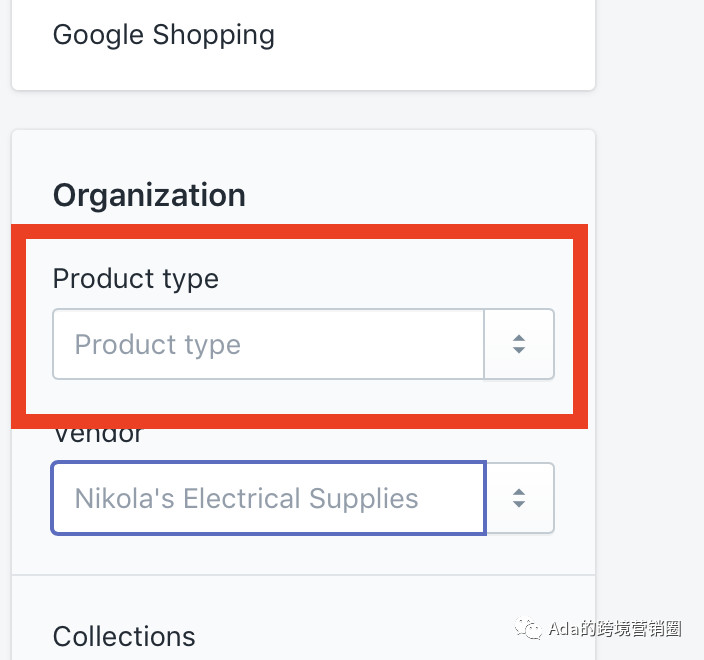The height and width of the screenshot is (660, 704).
Task: Click the Product type placeholder text
Action: coord(157,345)
